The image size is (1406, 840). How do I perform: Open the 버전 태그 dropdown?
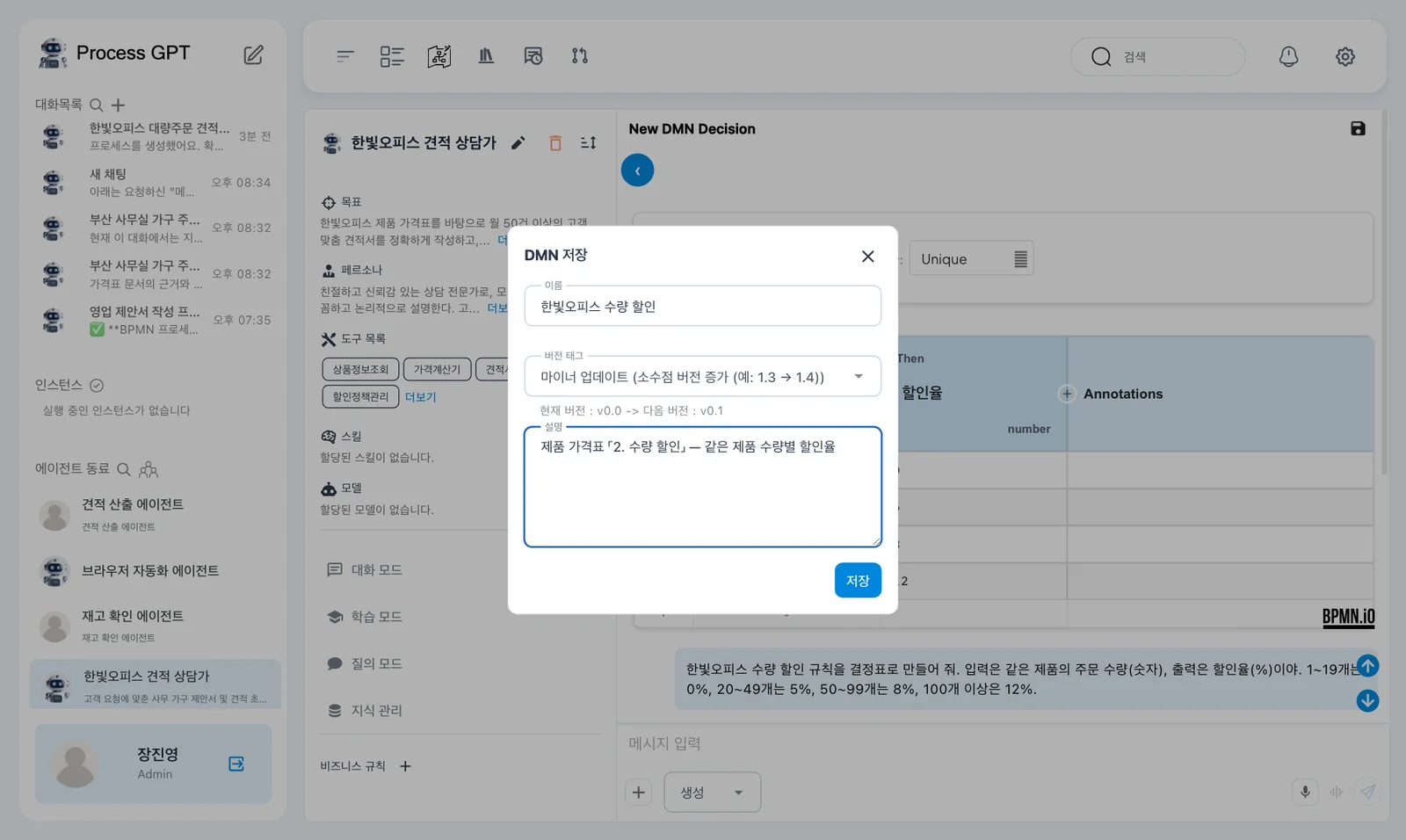[702, 376]
